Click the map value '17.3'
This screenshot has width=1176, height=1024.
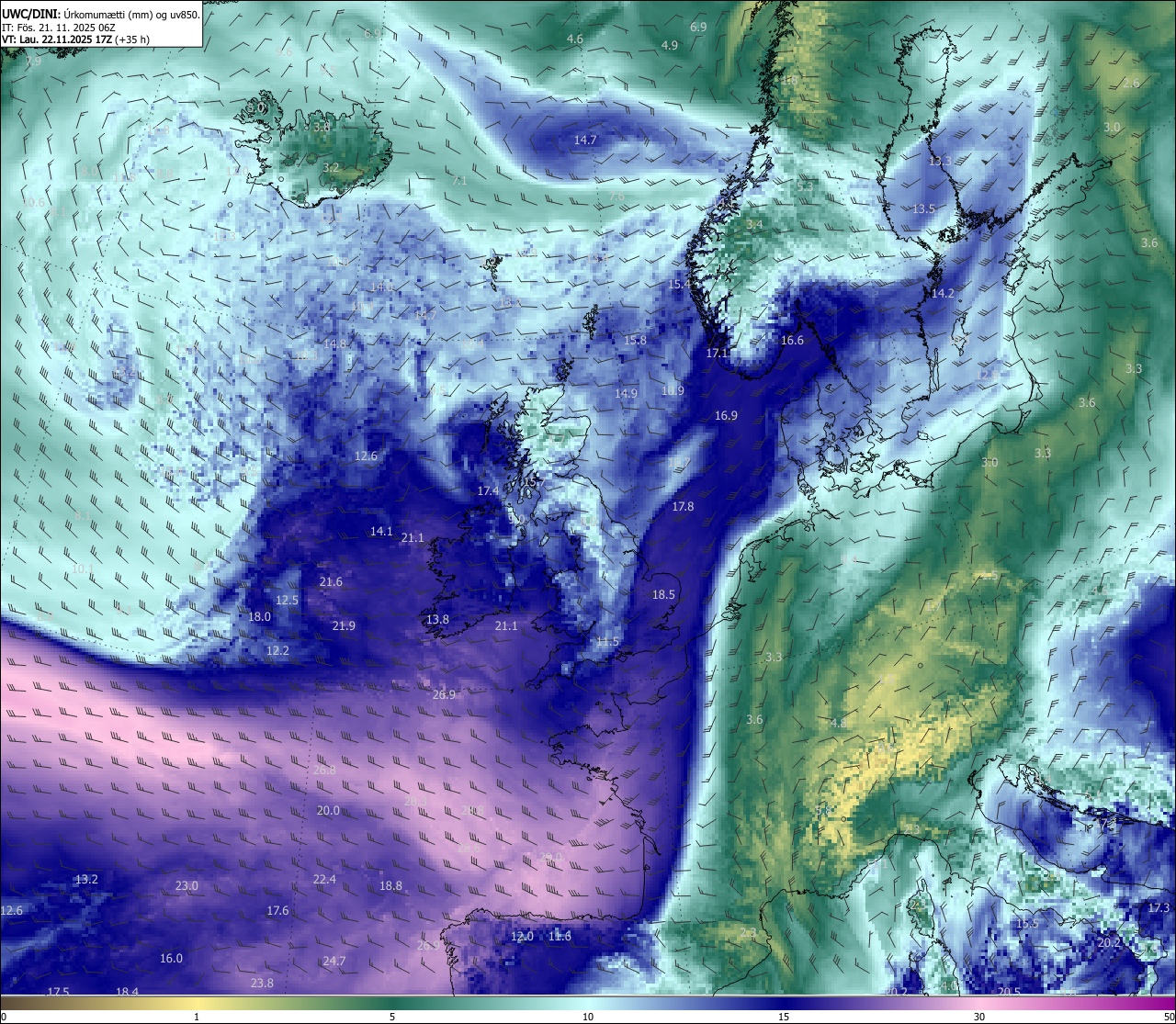1159,908
